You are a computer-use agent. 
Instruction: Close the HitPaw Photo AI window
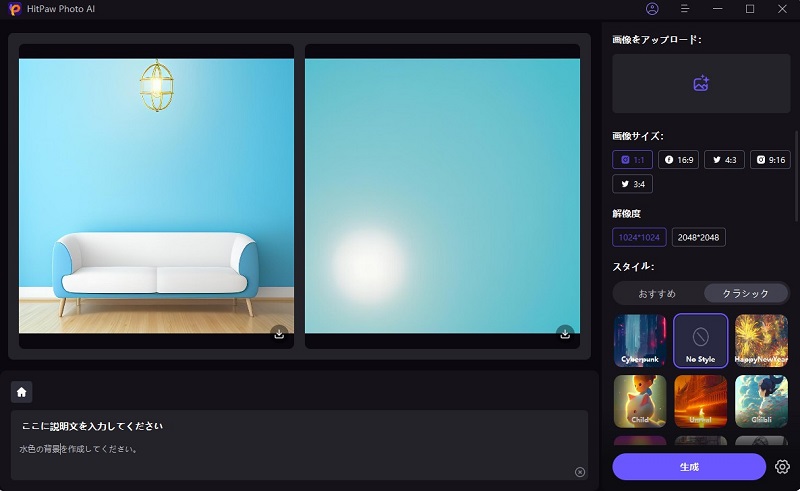(x=782, y=9)
